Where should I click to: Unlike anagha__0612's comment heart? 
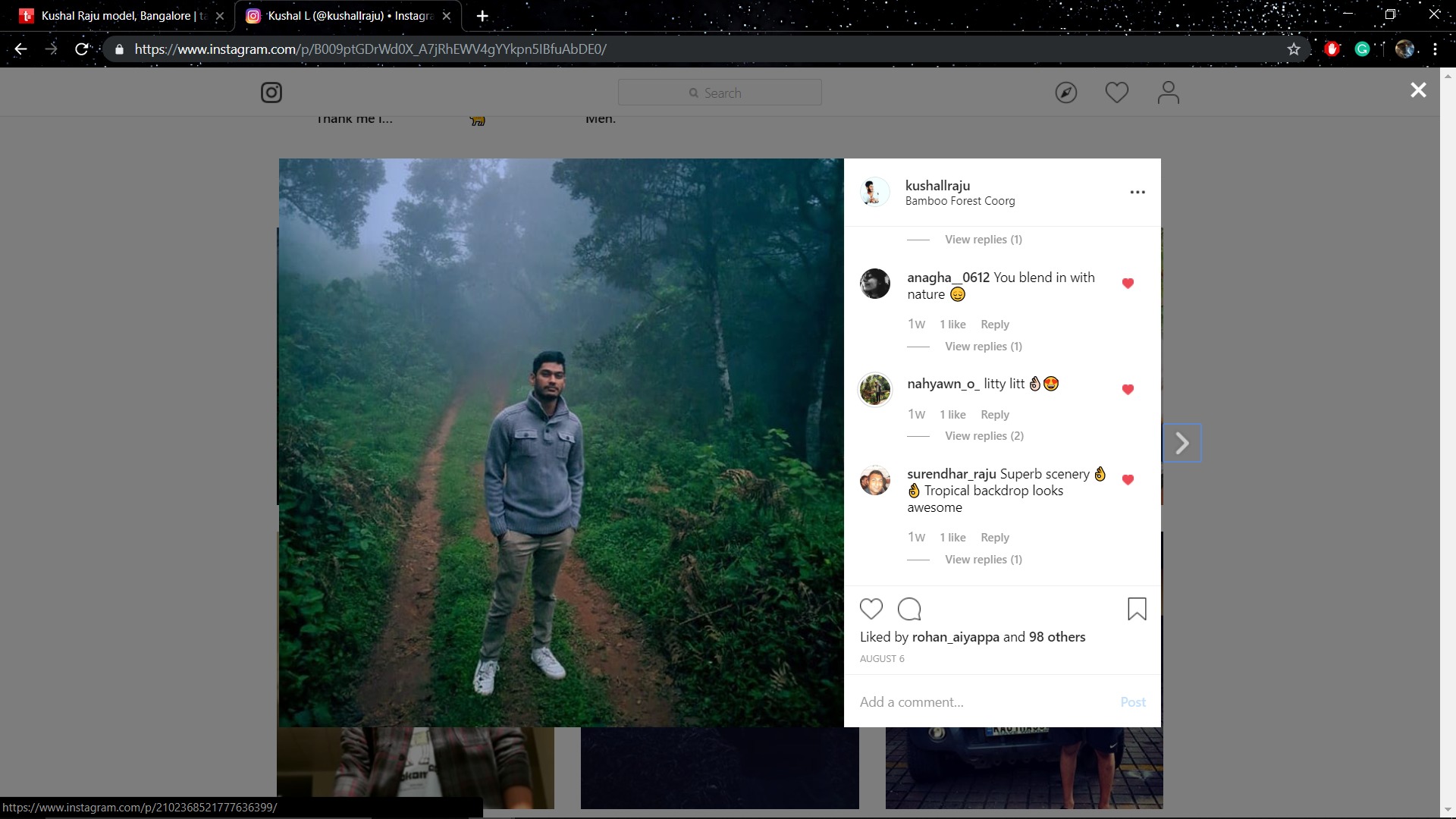point(1128,284)
